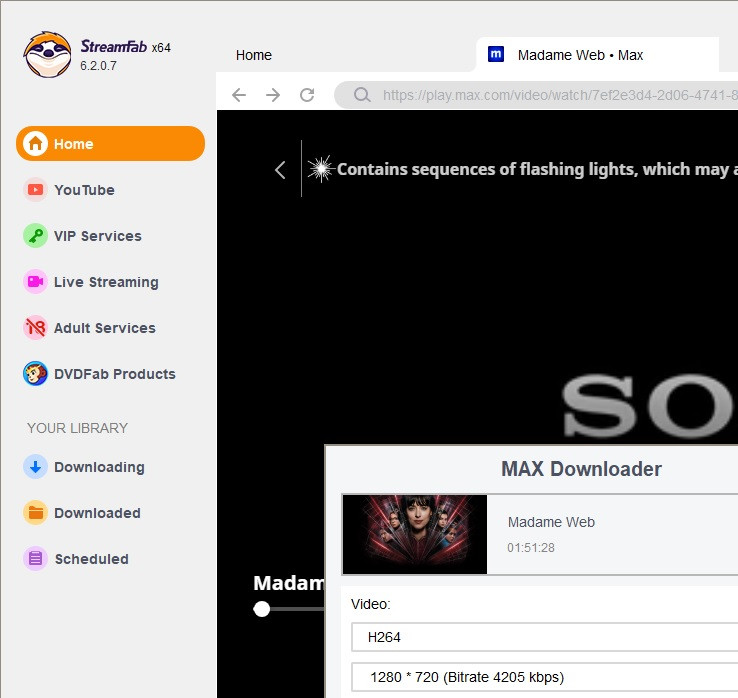Reload the current page

(307, 95)
